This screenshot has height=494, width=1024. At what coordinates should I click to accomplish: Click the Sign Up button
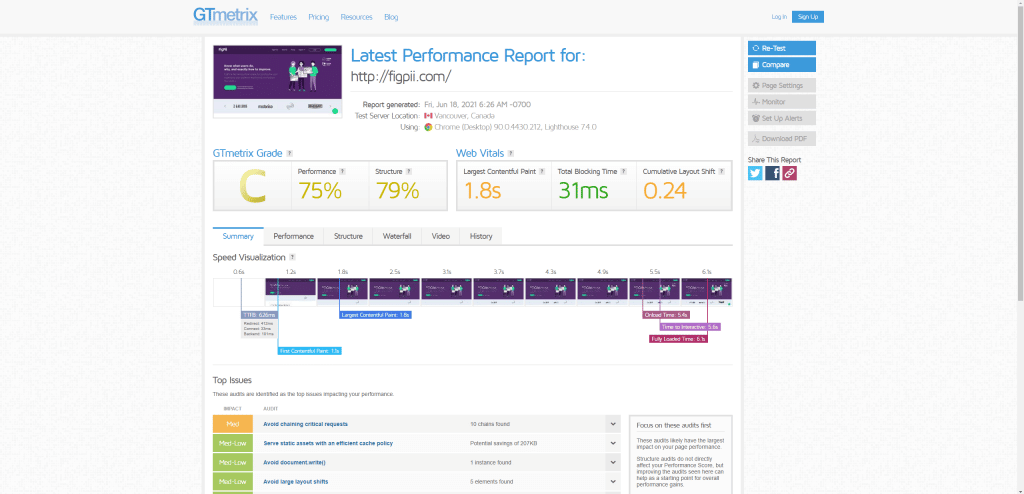tap(808, 17)
